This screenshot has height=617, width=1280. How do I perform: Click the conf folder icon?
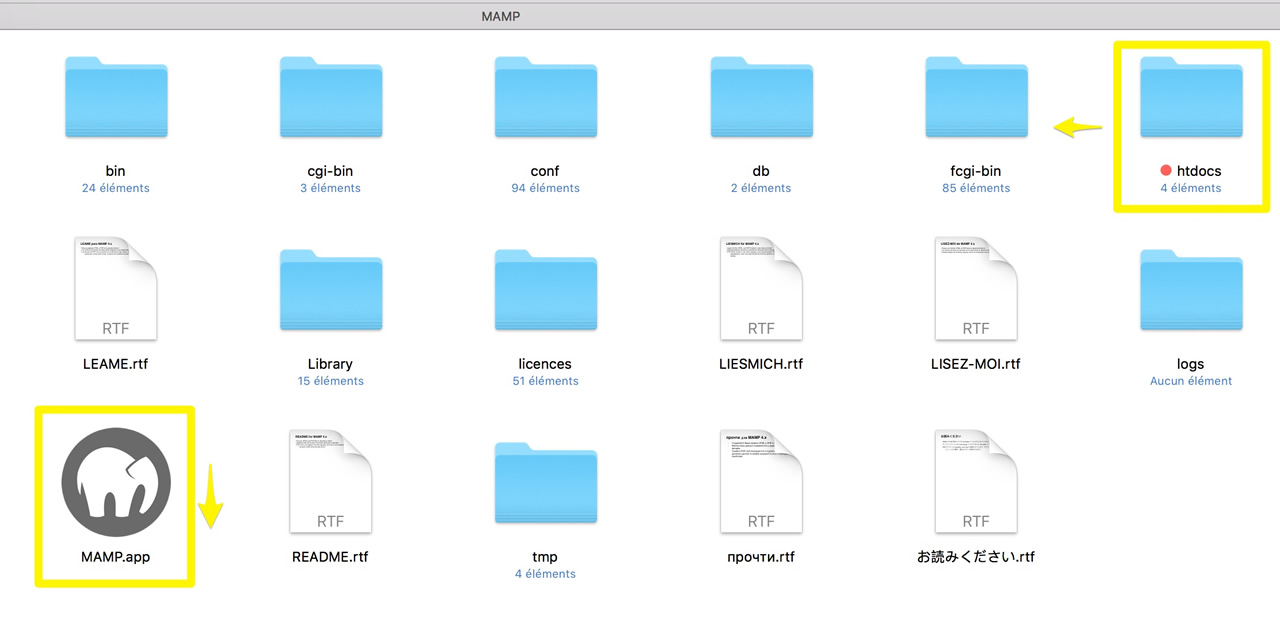(x=546, y=97)
